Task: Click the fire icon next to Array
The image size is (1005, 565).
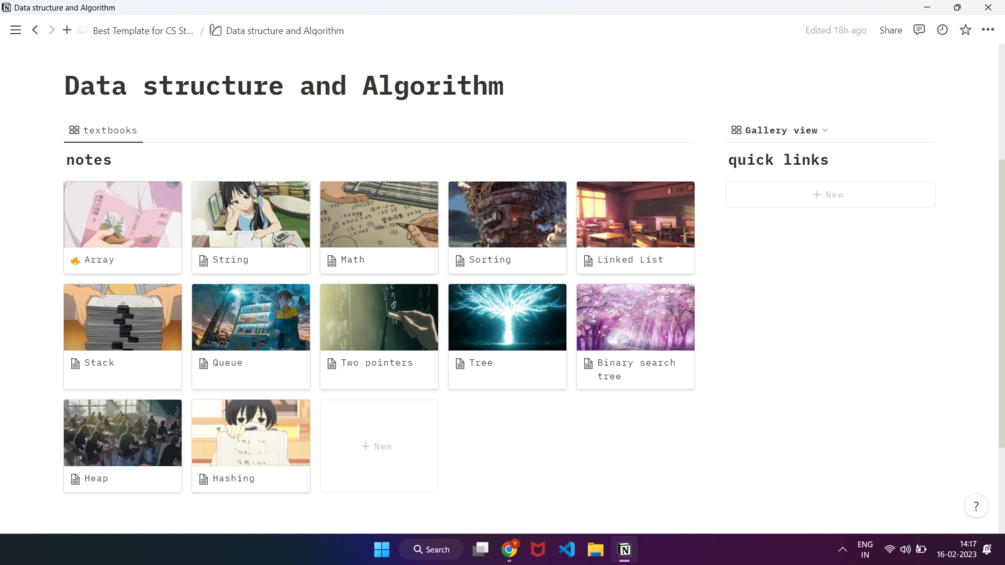Action: [75, 260]
